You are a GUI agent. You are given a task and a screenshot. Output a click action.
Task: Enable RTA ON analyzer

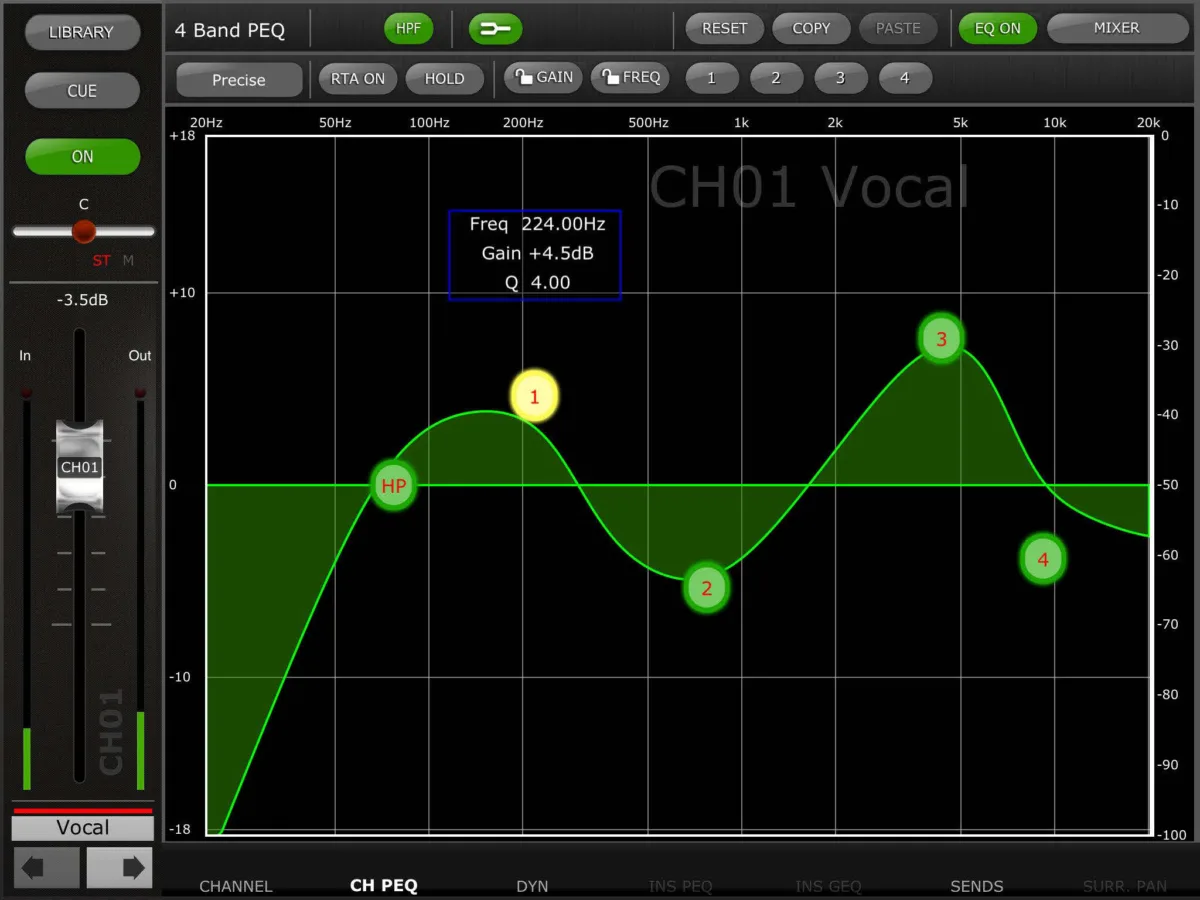pyautogui.click(x=358, y=79)
